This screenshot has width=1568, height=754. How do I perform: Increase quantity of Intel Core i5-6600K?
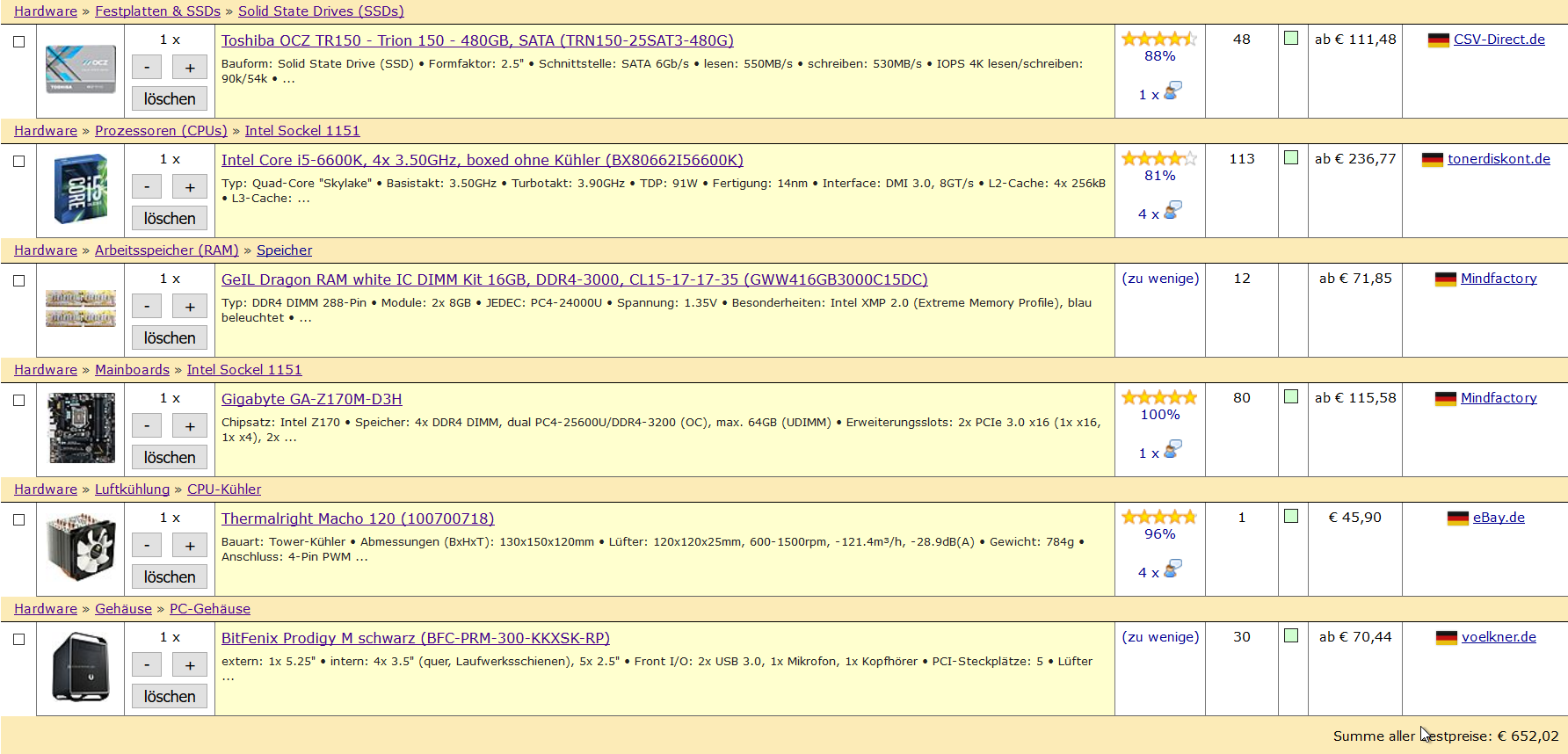(x=190, y=187)
